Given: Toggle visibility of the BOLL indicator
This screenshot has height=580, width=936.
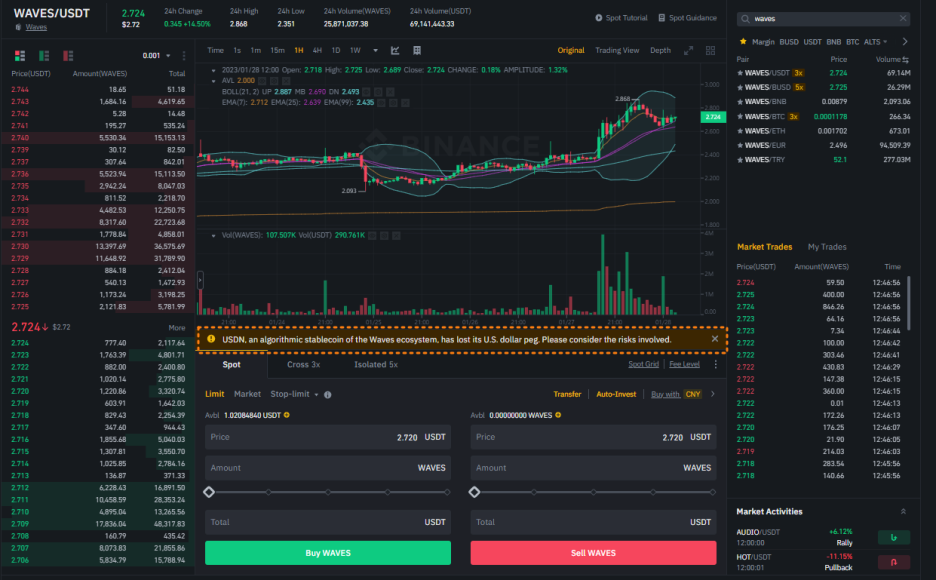Looking at the screenshot, I should pos(367,92).
